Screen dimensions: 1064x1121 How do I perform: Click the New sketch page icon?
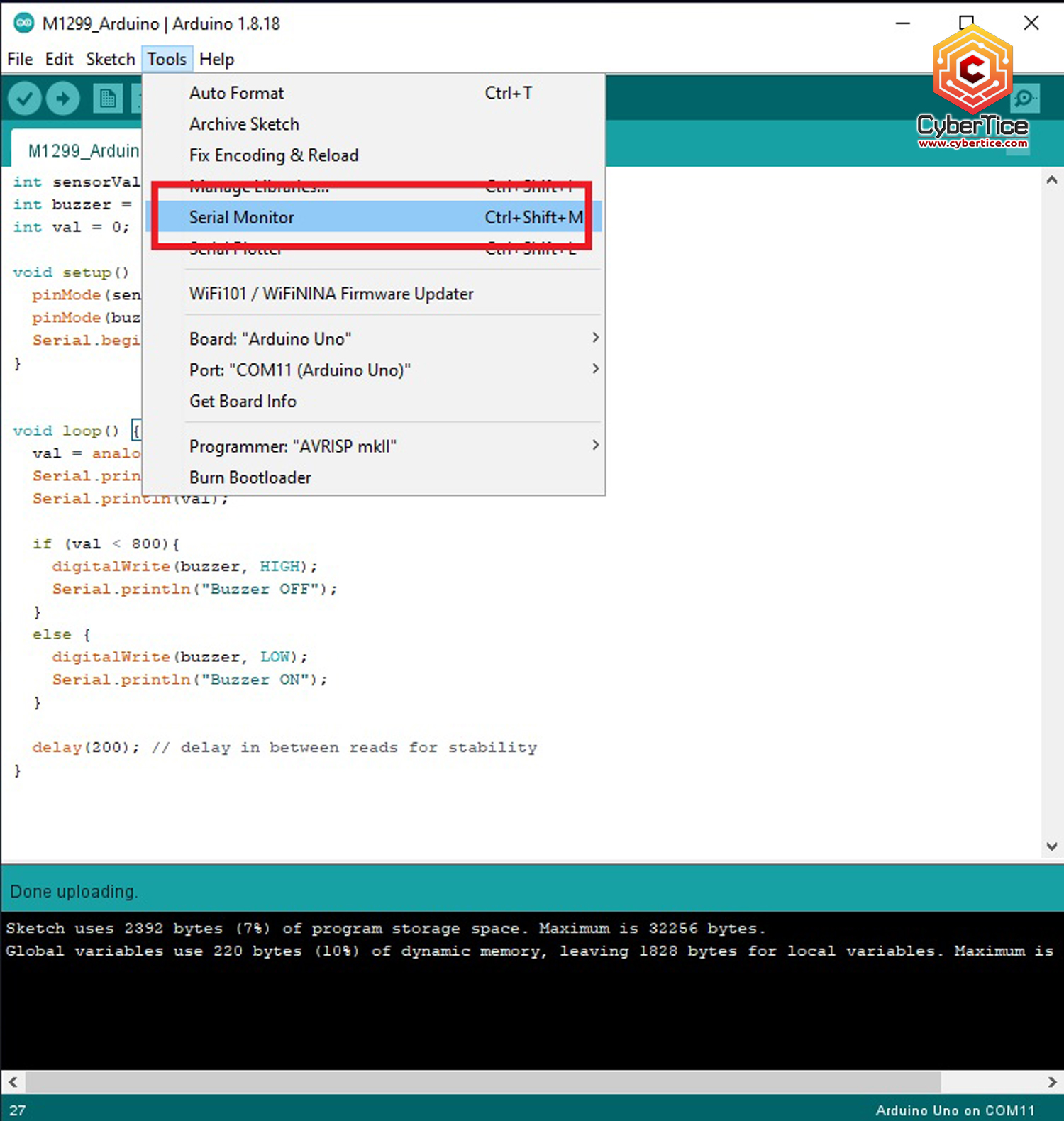pyautogui.click(x=108, y=99)
